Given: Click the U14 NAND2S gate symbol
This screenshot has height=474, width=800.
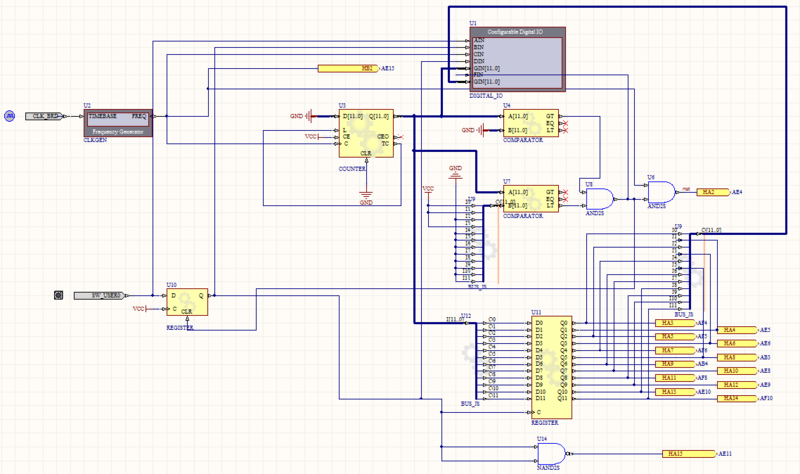Looking at the screenshot, I should click(x=549, y=452).
